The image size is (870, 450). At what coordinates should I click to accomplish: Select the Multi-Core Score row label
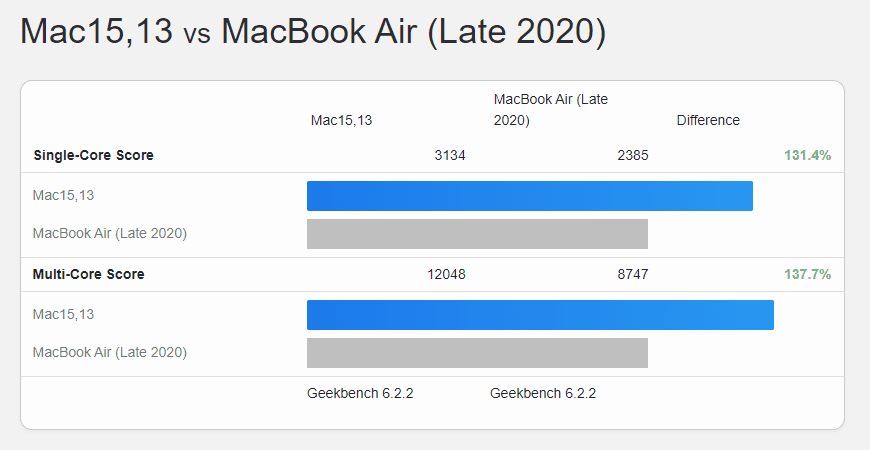pos(88,274)
